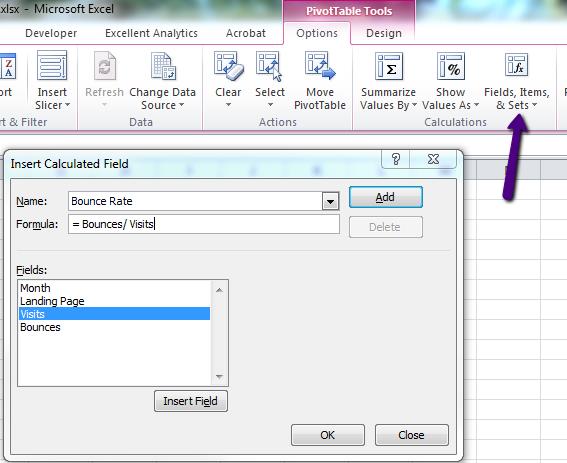Expand the Insert Slicer dropdown arrow
This screenshot has height=463, width=567.
67,105
